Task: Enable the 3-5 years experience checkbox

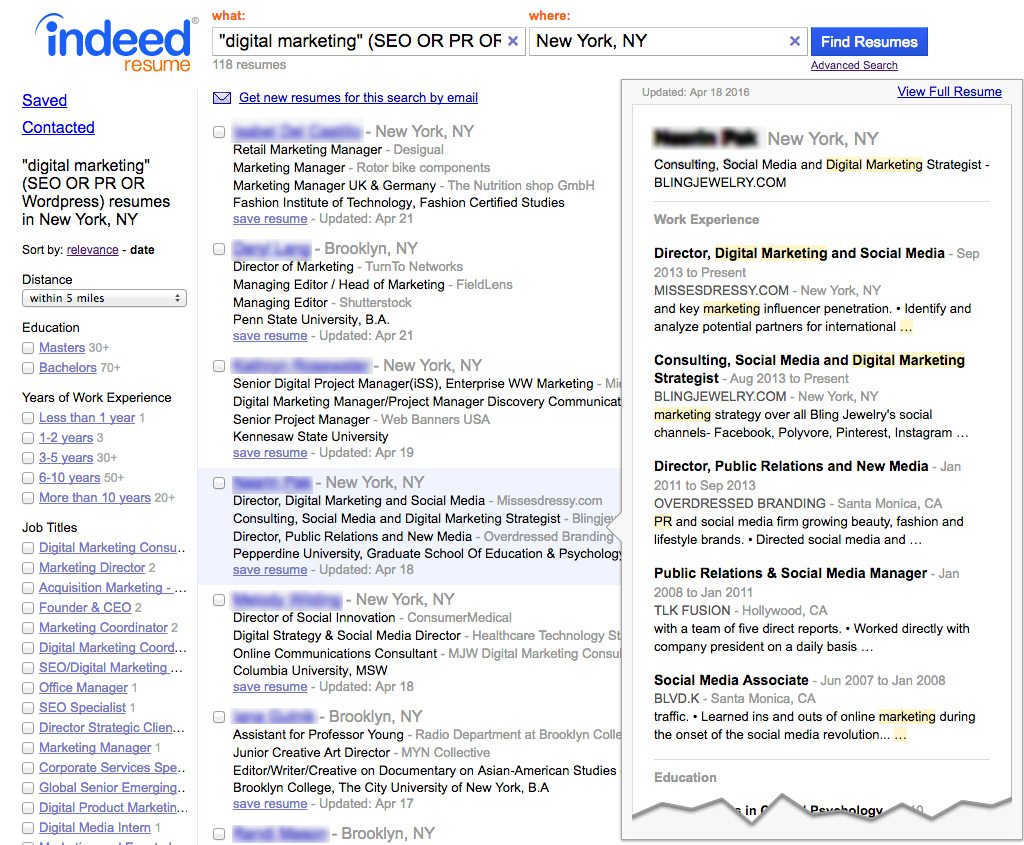Action: click(x=28, y=458)
